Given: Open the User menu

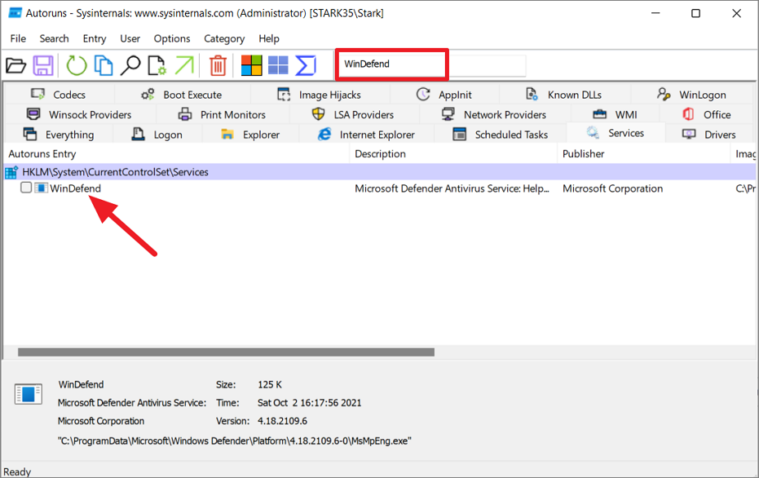Looking at the screenshot, I should (x=130, y=39).
